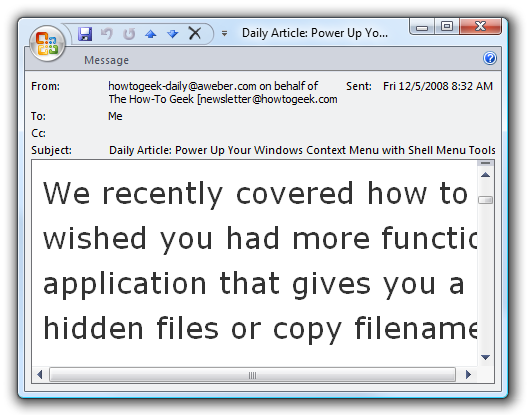Screen dimensions: 529x415
Task: Click the horizontal scrollbar left arrow
Action: point(40,375)
